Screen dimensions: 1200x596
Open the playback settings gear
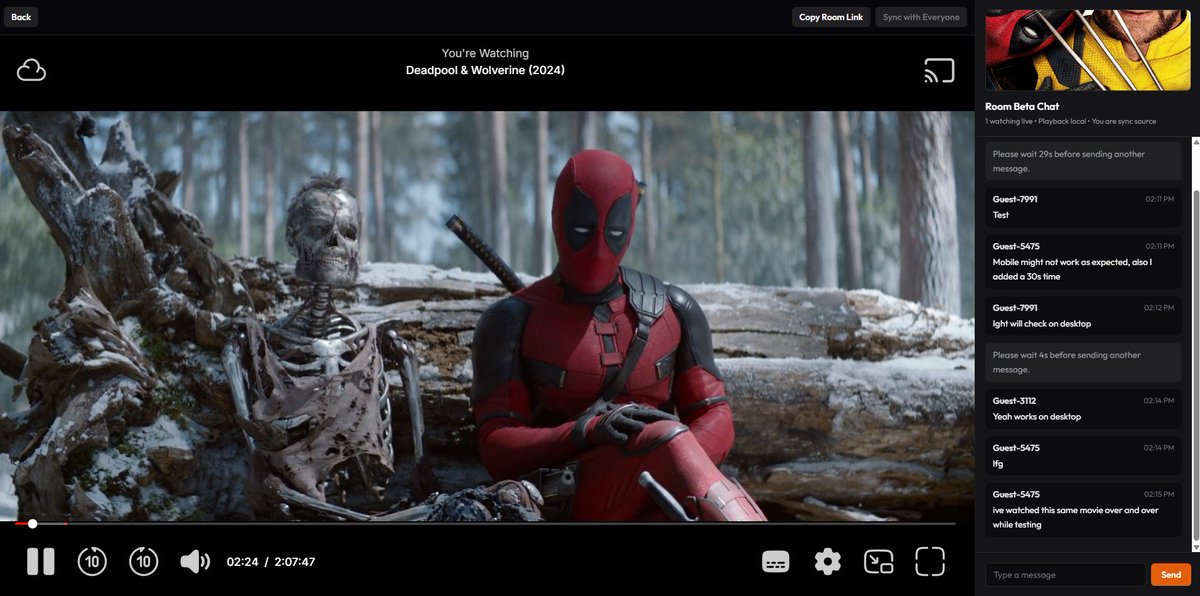pyautogui.click(x=826, y=561)
